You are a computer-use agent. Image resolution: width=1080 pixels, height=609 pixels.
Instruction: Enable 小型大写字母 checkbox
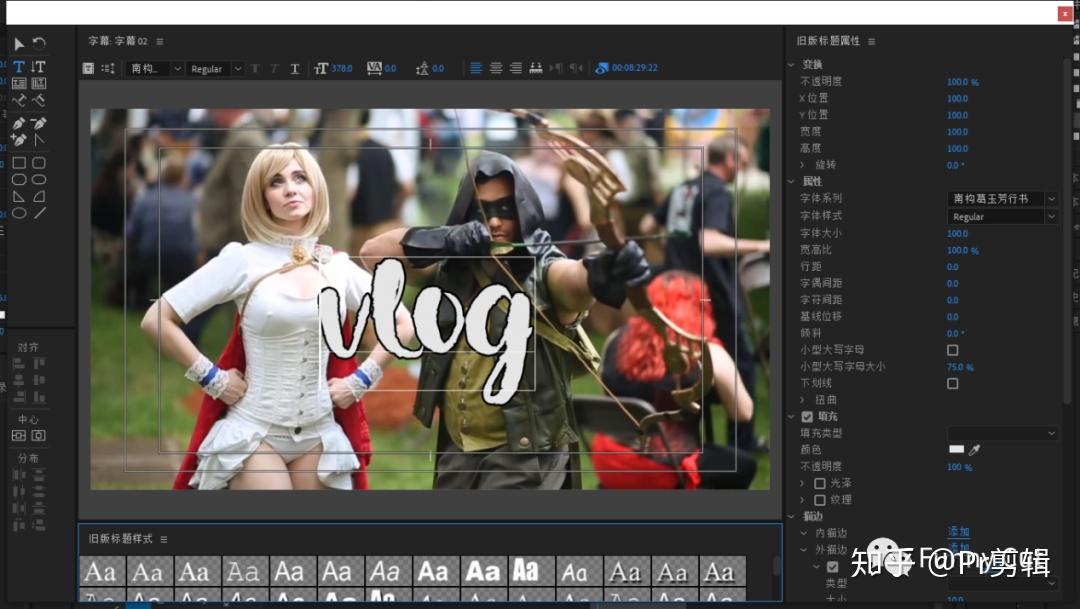(x=953, y=350)
